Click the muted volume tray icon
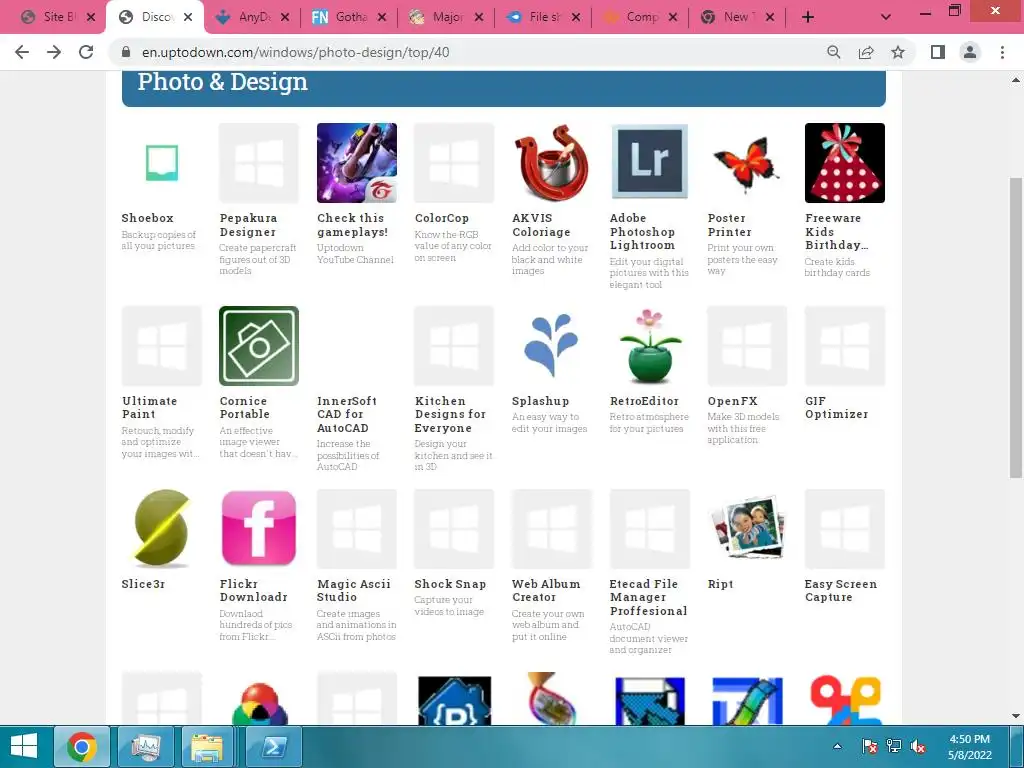Viewport: 1024px width, 768px height. coord(918,746)
